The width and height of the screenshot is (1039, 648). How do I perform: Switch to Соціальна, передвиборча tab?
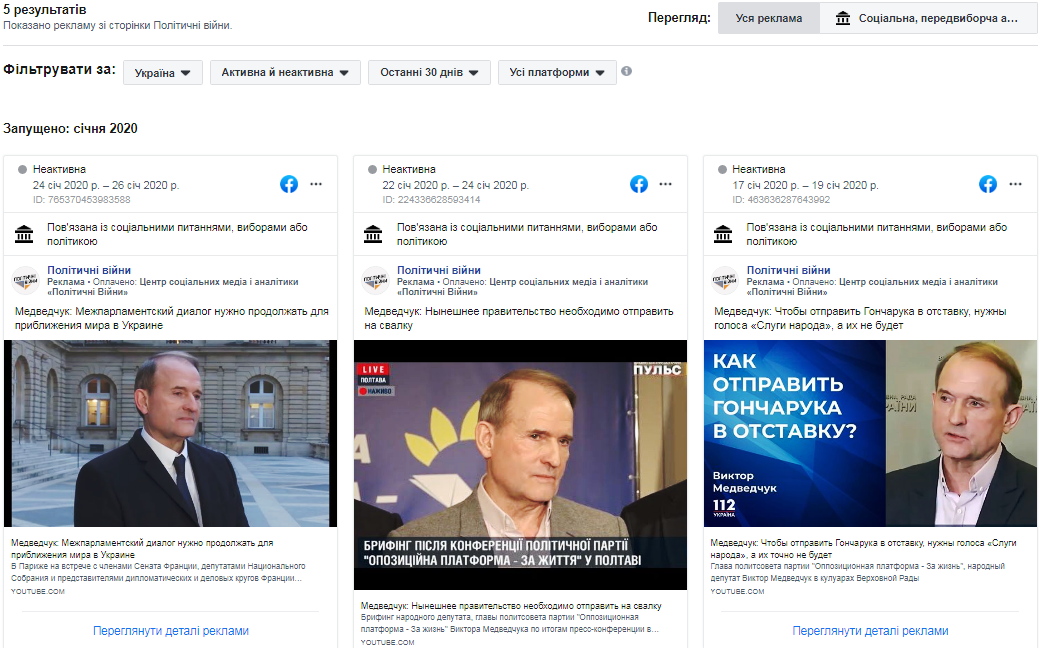927,18
